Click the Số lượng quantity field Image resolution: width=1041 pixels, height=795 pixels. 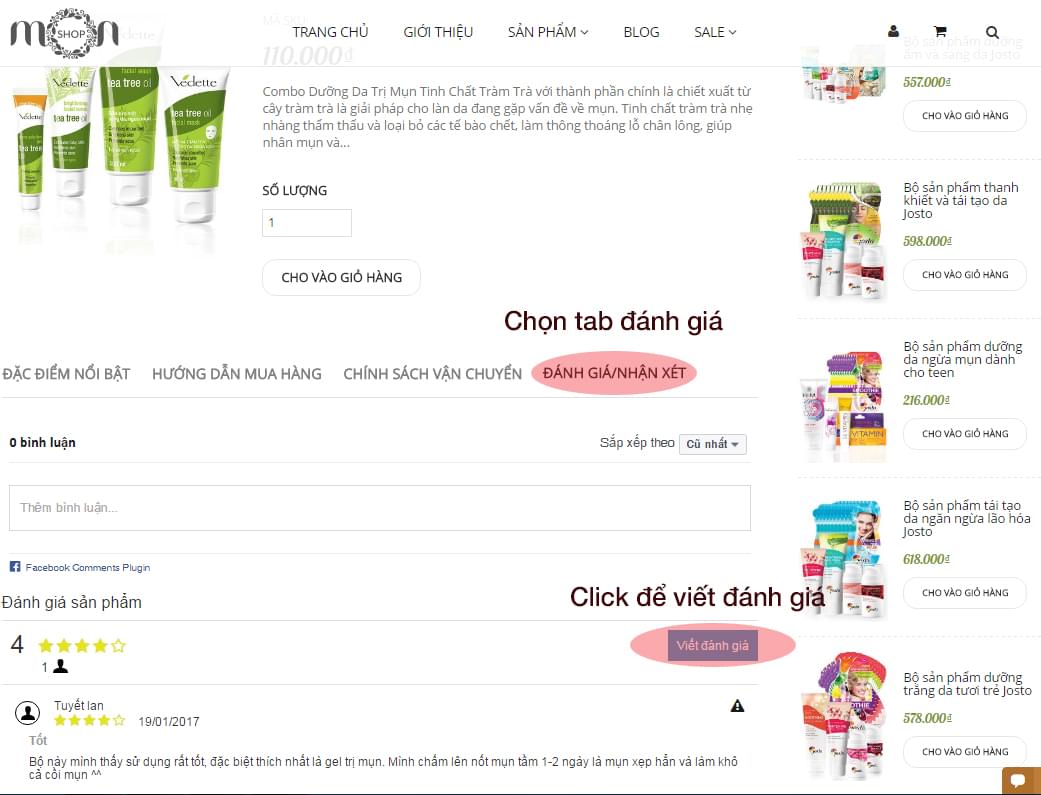coord(307,222)
